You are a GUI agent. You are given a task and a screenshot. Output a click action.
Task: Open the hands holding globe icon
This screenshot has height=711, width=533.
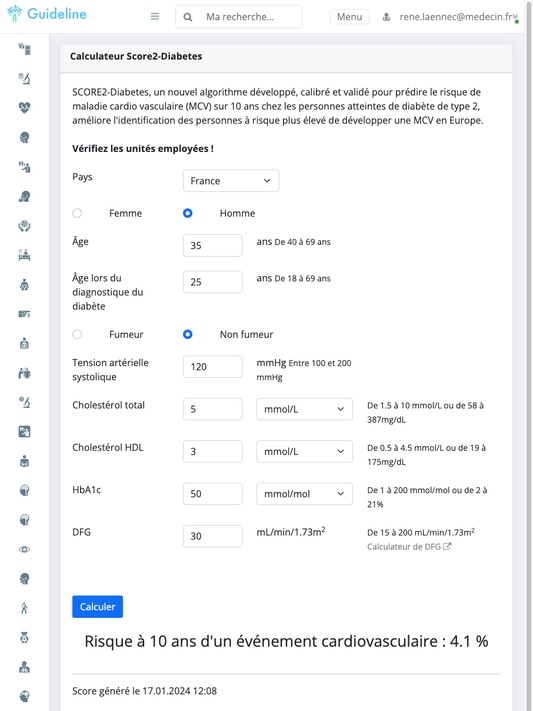click(24, 226)
